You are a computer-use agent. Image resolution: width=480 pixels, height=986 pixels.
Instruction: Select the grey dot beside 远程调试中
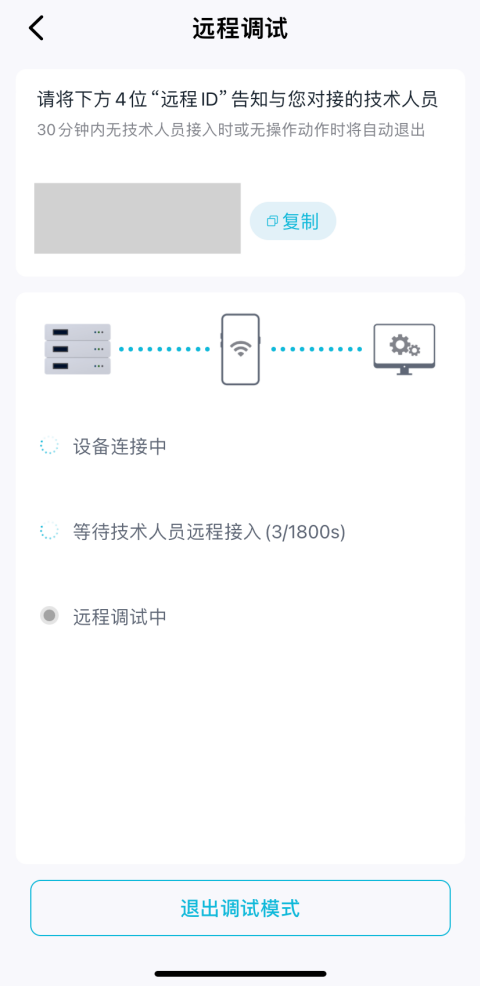[49, 616]
